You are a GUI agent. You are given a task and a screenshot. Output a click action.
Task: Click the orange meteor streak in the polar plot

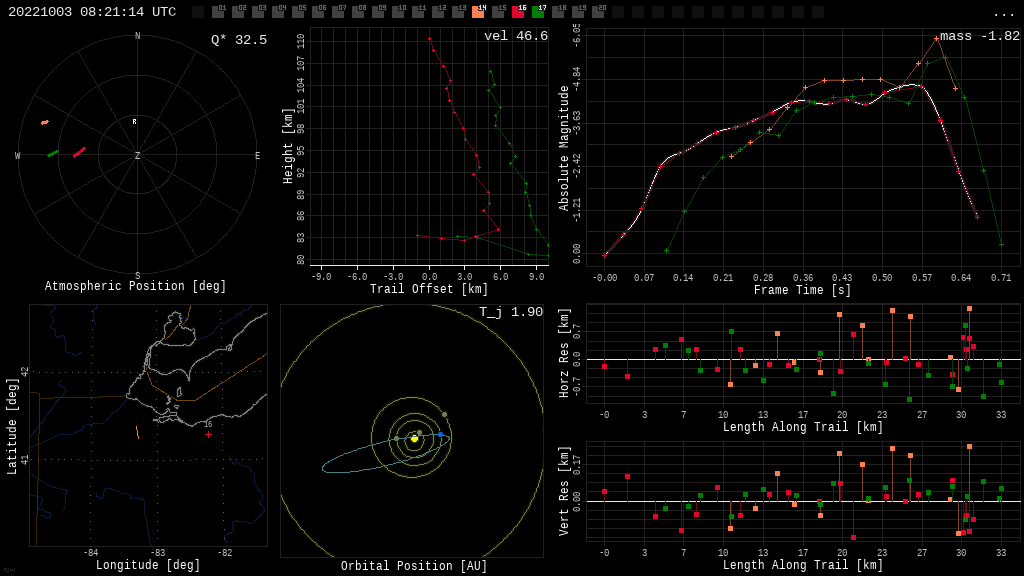pos(44,122)
